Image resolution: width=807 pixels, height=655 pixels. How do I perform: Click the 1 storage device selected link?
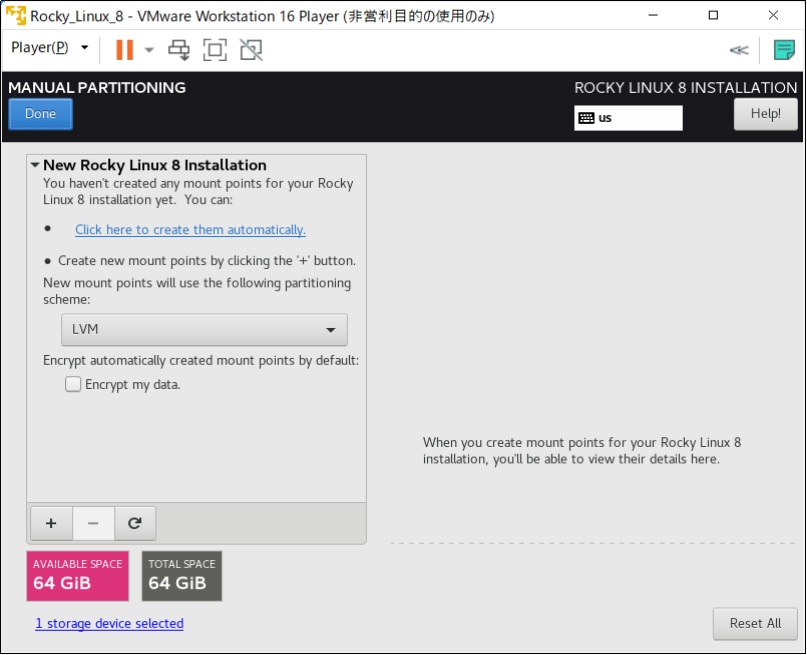tap(109, 623)
